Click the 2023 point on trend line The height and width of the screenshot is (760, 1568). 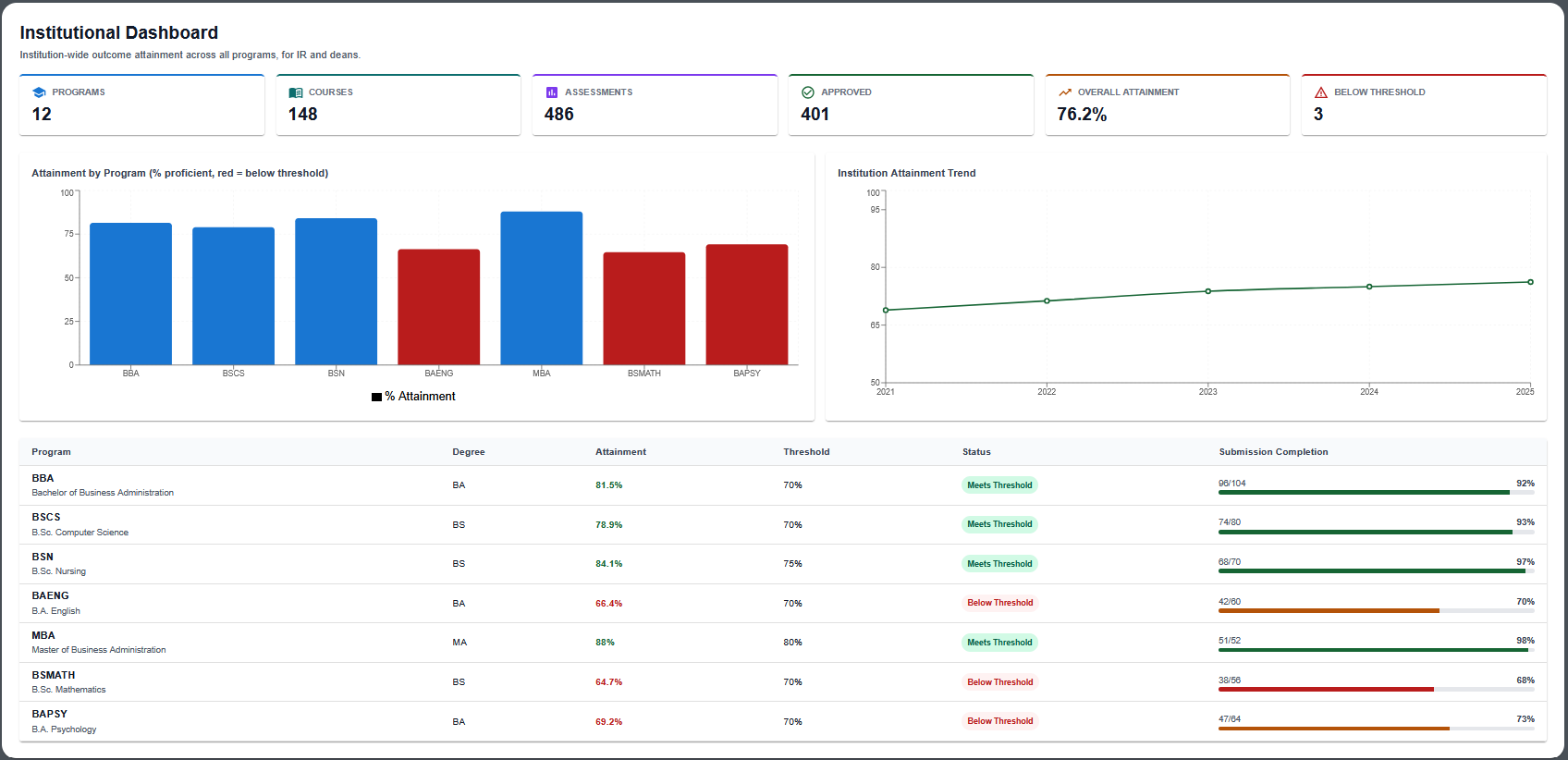tap(1208, 291)
